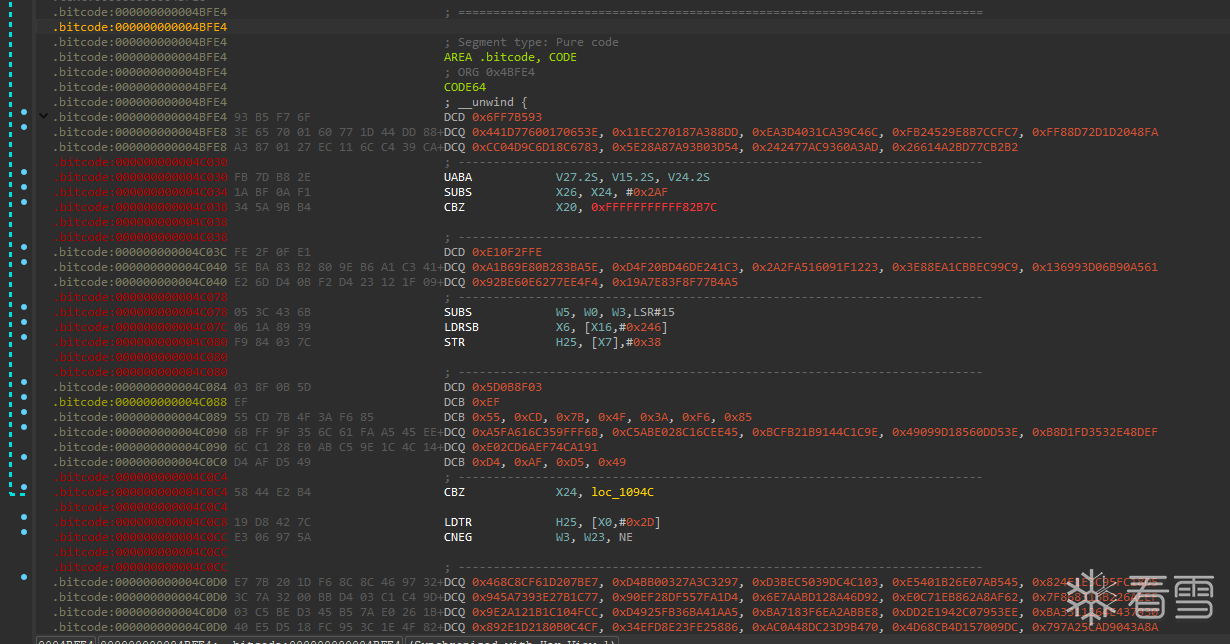Select the value 0xD4F20BD46DE241C3

pyautogui.click(x=675, y=267)
